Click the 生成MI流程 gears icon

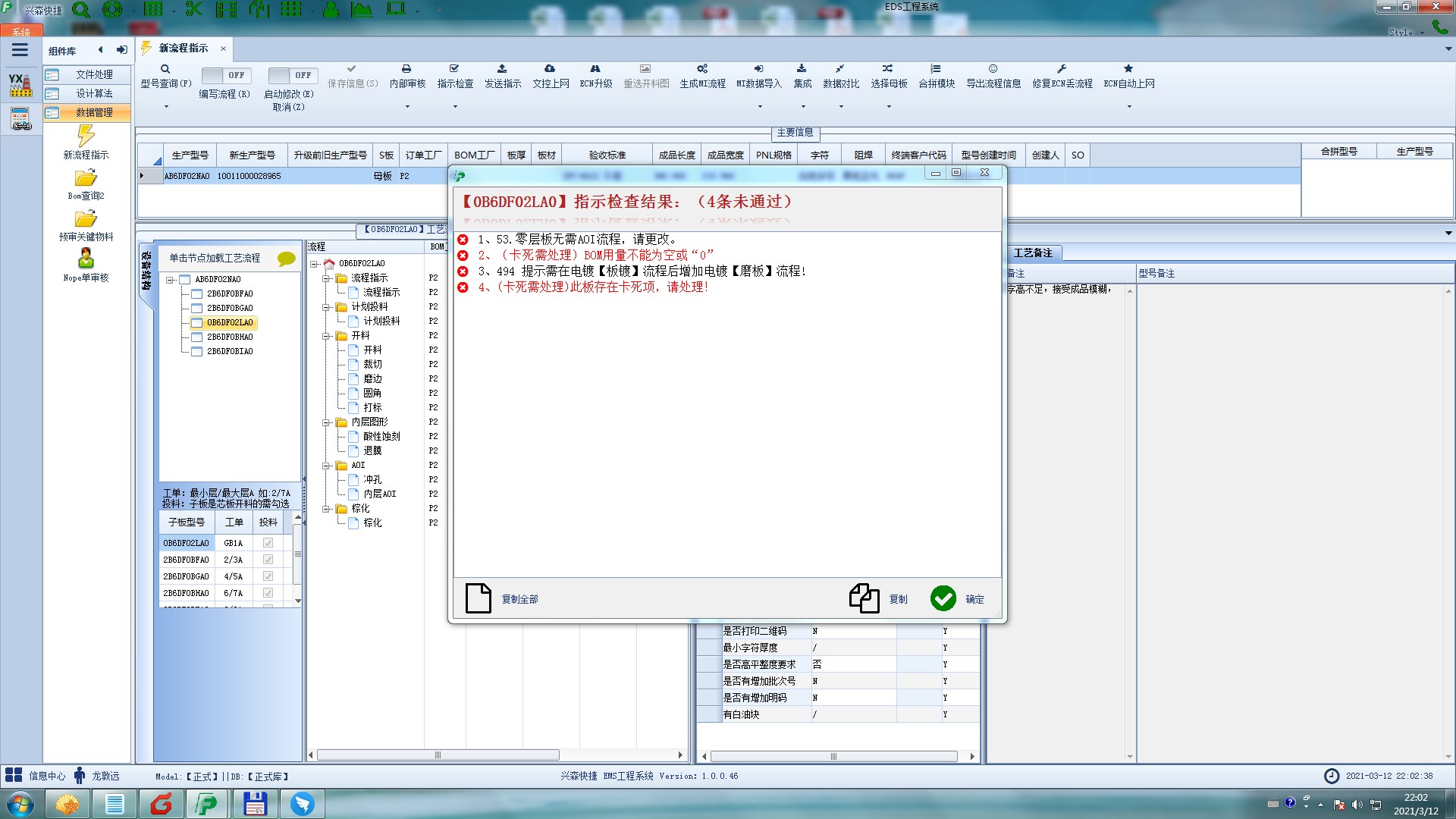click(x=702, y=69)
